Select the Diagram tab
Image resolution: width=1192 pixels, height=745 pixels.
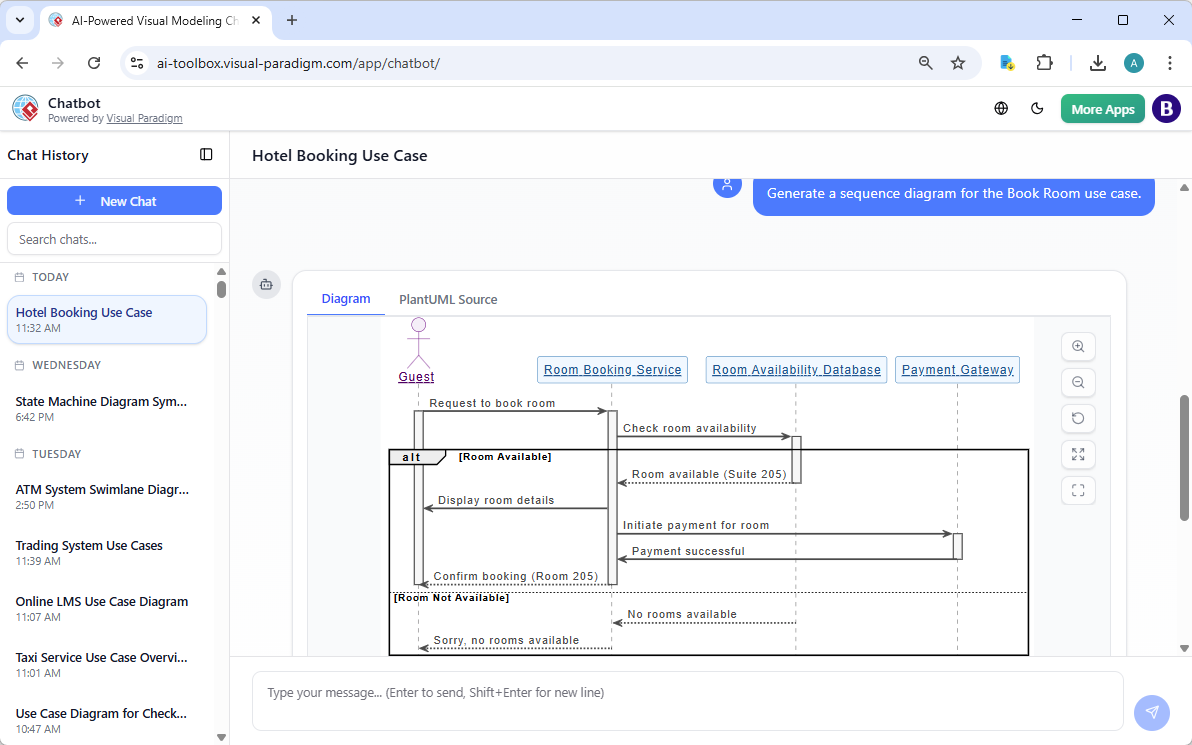click(x=346, y=299)
